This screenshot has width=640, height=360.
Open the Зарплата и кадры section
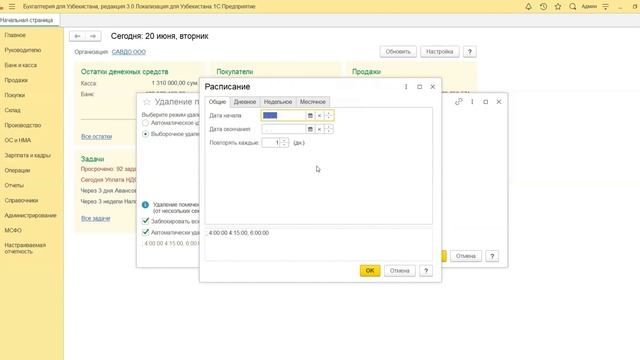27,156
